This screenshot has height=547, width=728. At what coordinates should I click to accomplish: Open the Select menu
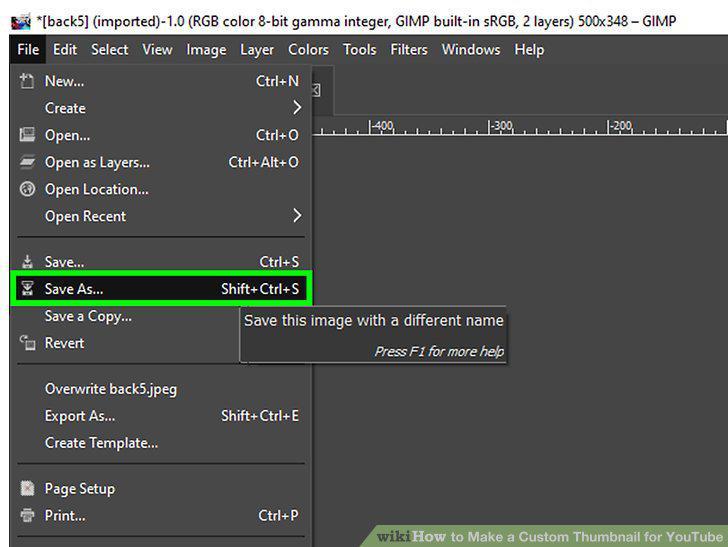110,49
